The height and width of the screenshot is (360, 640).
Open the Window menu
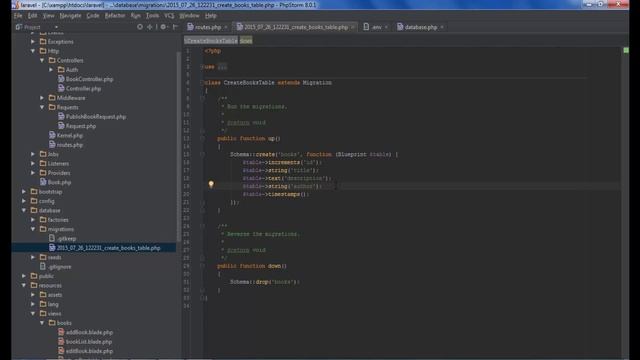click(189, 16)
